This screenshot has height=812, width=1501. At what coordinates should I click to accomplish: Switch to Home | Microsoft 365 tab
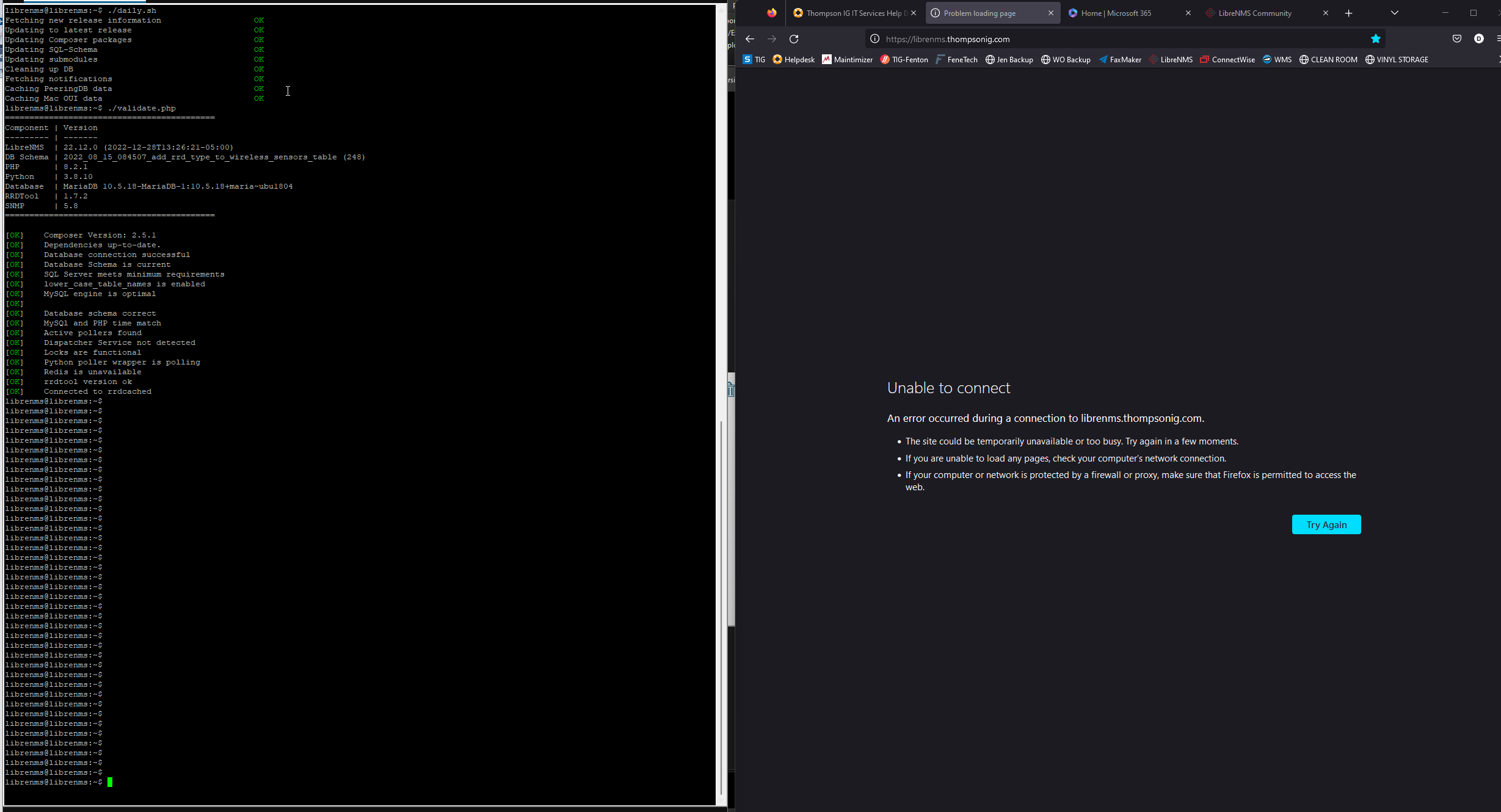pyautogui.click(x=1116, y=13)
